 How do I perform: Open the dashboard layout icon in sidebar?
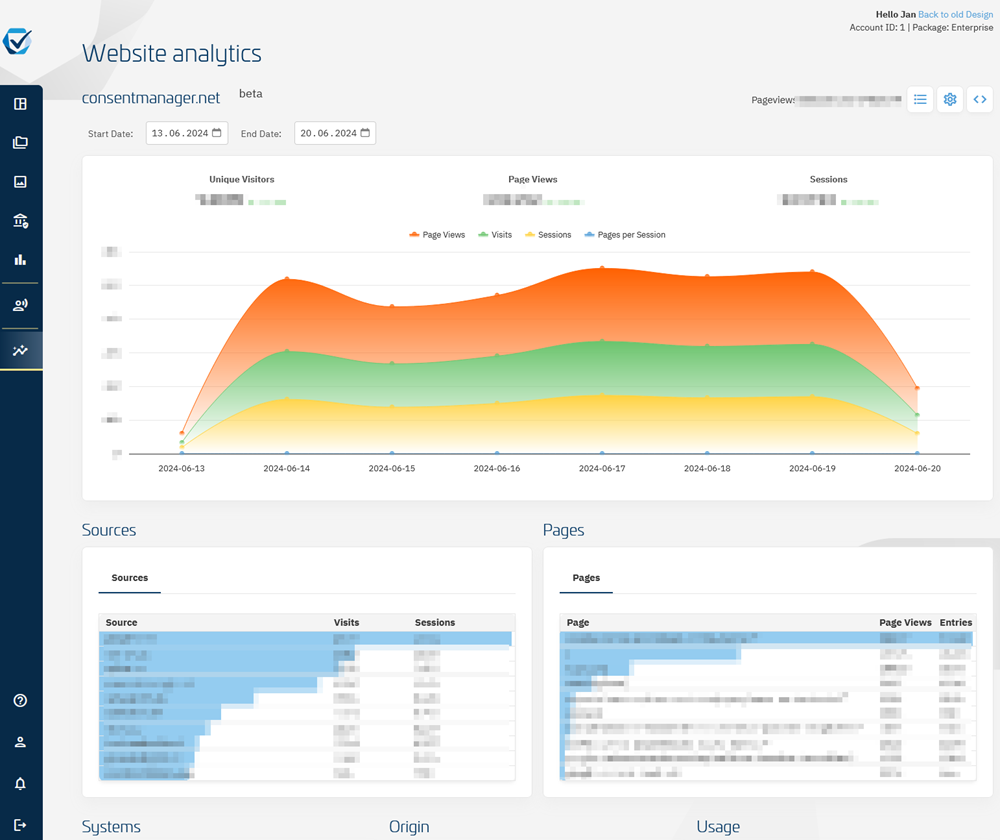coord(20,104)
